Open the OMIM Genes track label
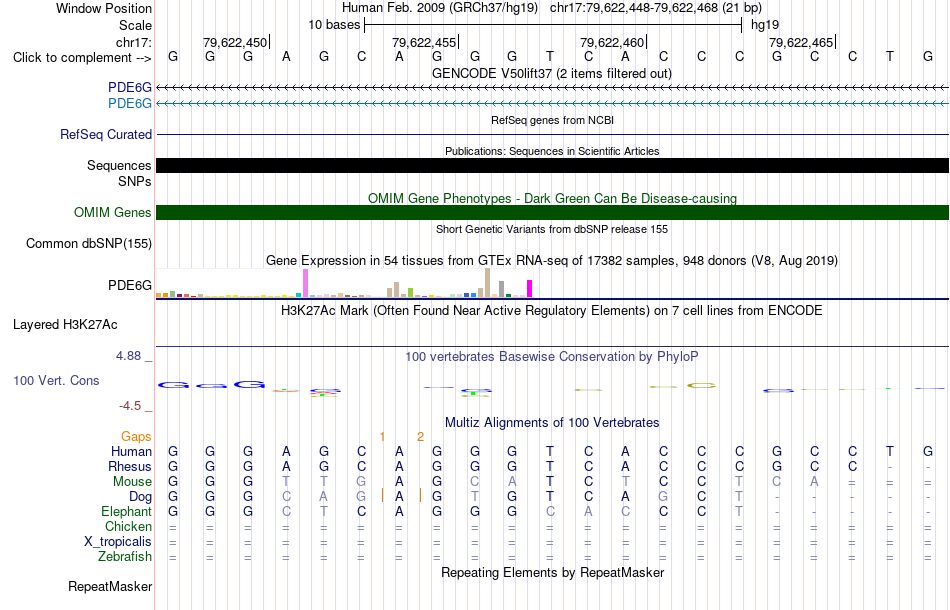The height and width of the screenshot is (610, 950). pyautogui.click(x=112, y=213)
